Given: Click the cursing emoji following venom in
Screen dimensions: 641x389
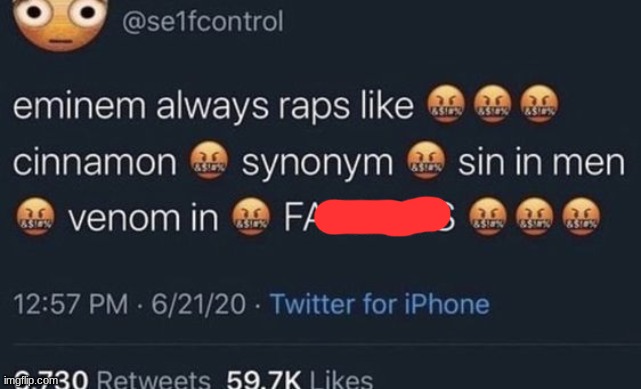Looking at the screenshot, I should point(251,217).
